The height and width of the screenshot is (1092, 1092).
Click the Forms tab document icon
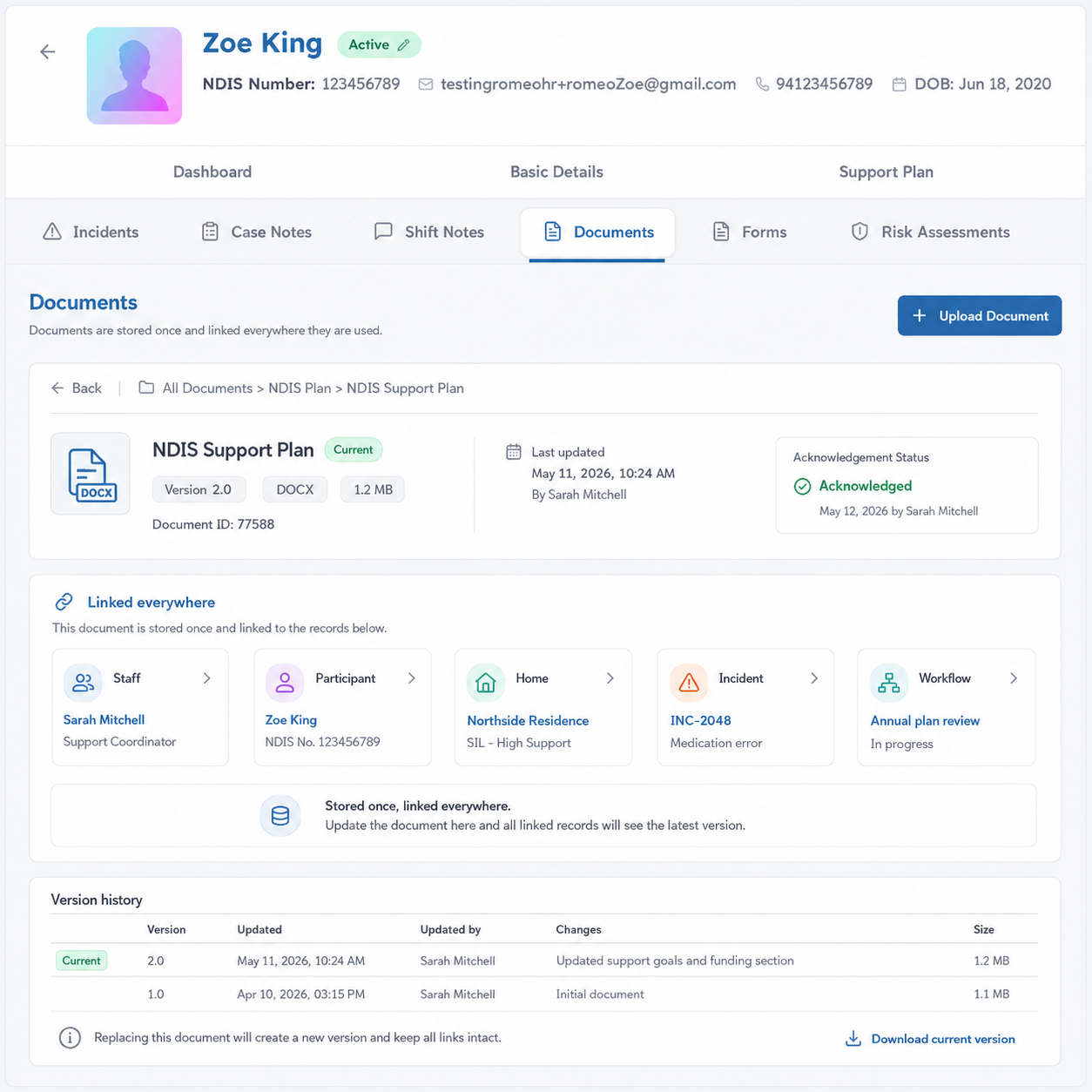721,232
